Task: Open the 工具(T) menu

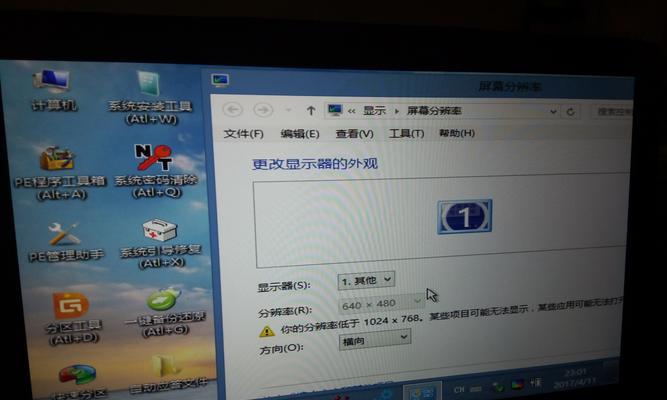Action: pyautogui.click(x=406, y=133)
